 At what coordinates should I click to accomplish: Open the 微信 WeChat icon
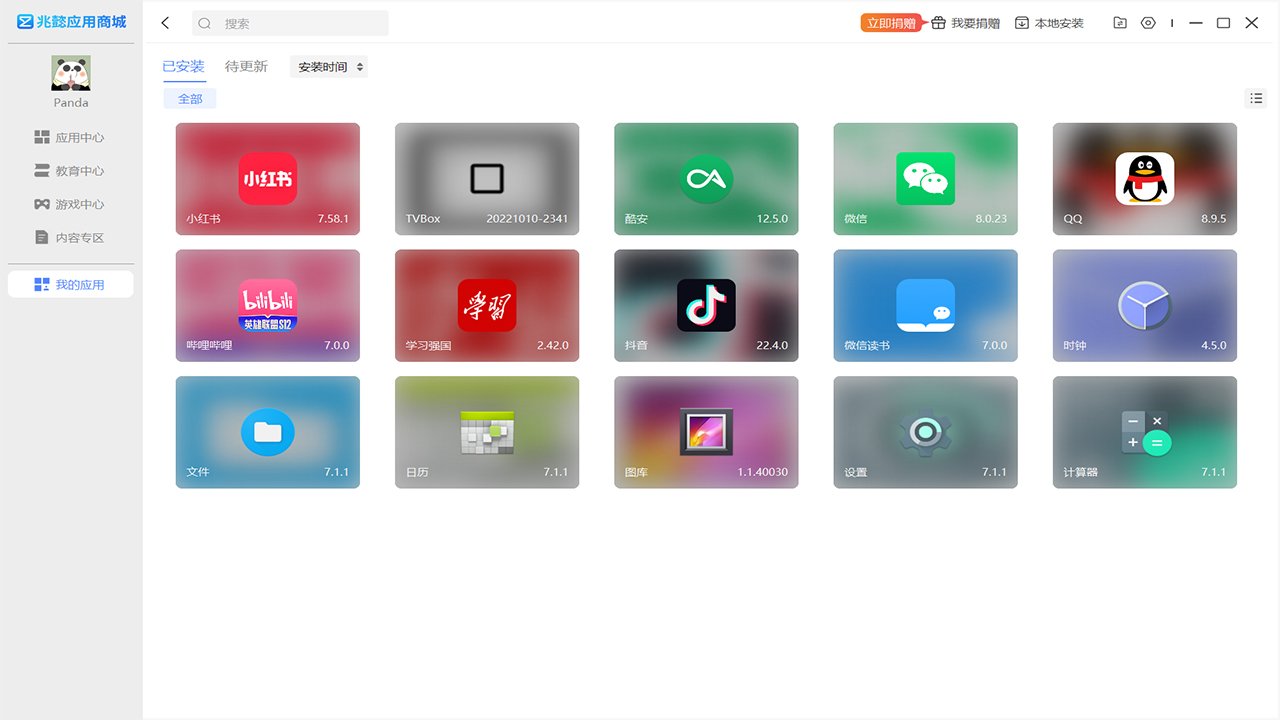pyautogui.click(x=925, y=179)
